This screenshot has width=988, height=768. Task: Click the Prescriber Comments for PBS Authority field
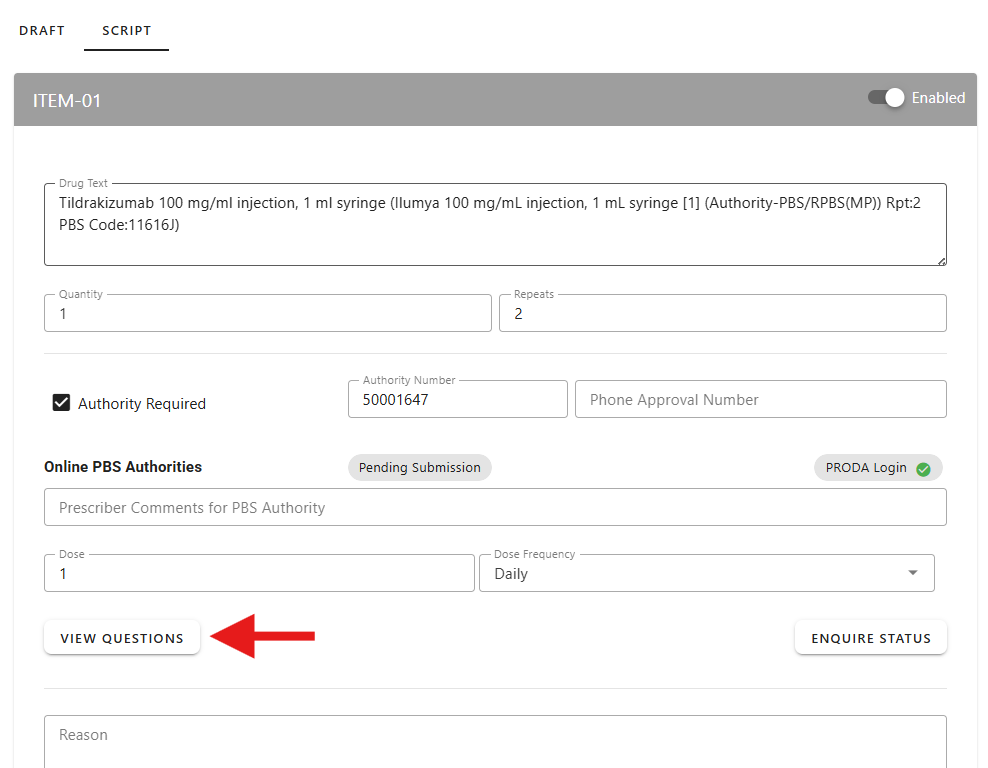click(494, 508)
